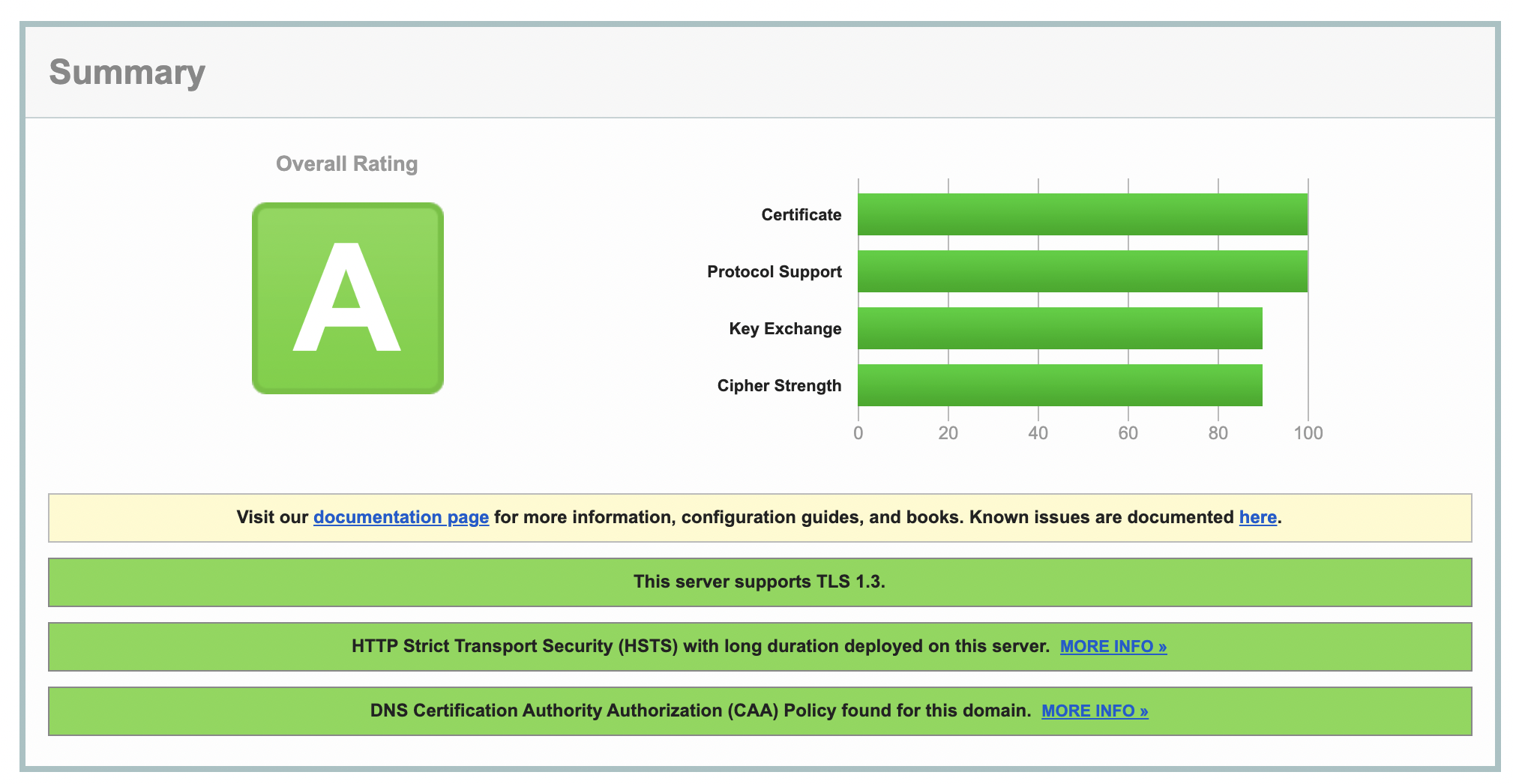Click the Protocol Support score bar
This screenshot has height=784, width=1513.
coord(1082,271)
